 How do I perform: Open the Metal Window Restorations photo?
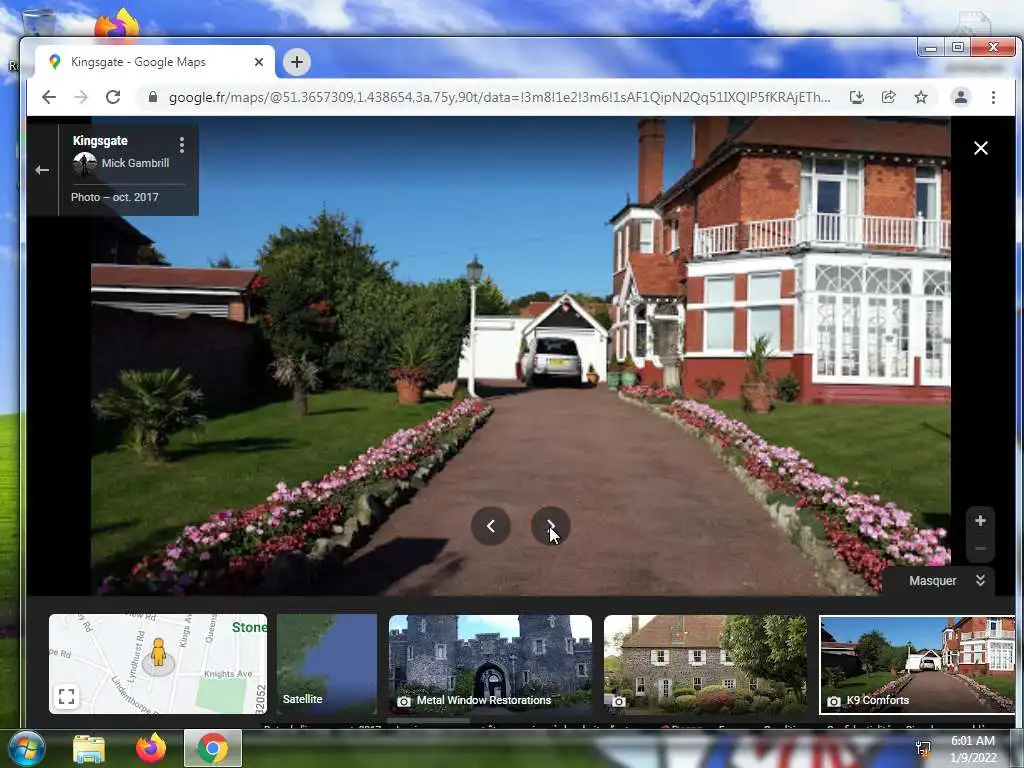[x=490, y=664]
